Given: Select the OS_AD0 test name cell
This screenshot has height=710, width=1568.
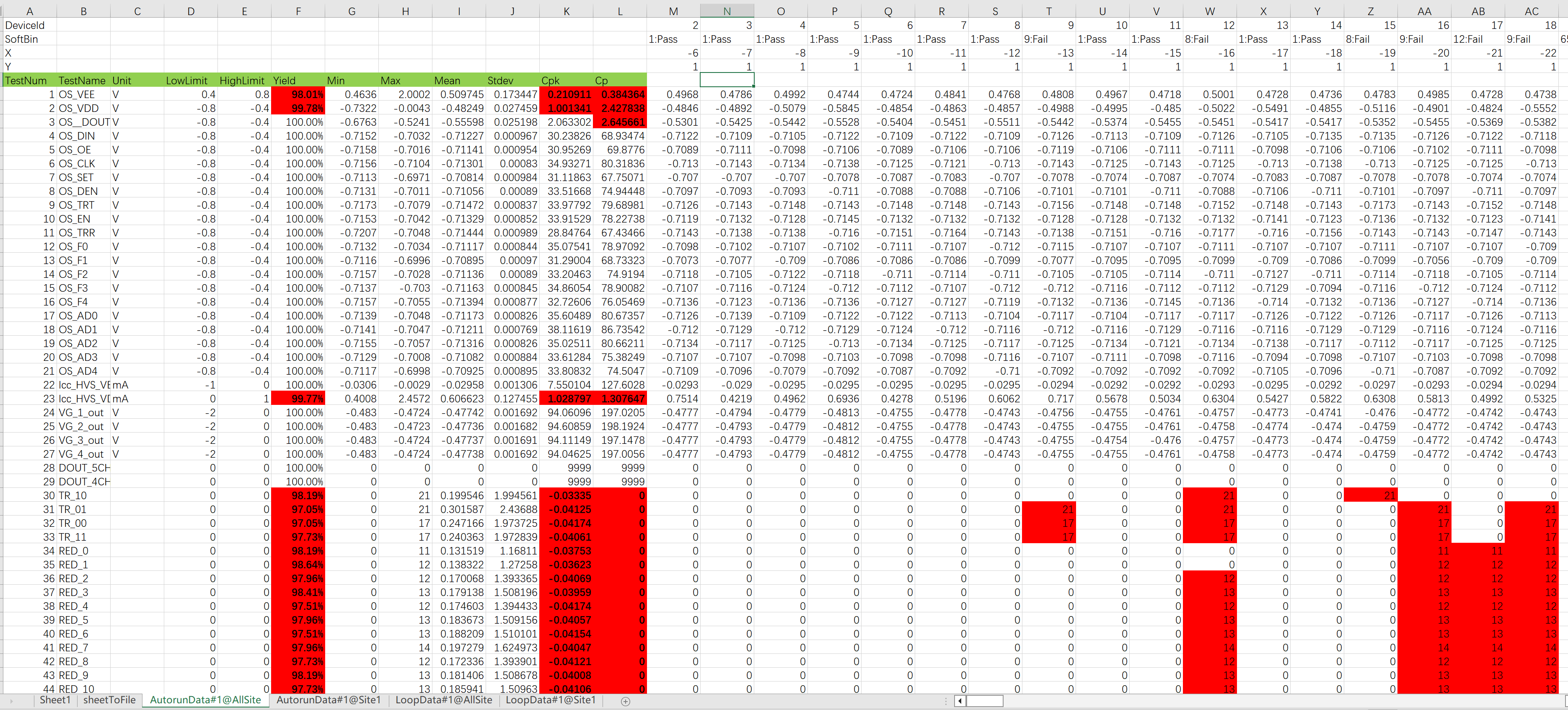Looking at the screenshot, I should pos(83,316).
